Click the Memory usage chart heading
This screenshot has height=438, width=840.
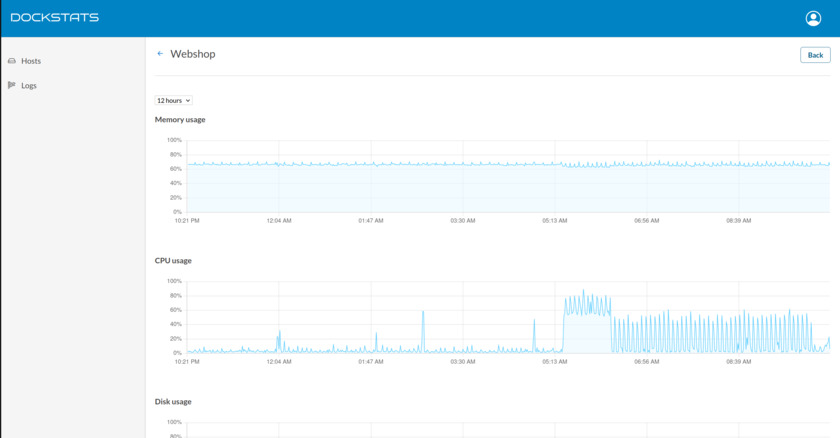pos(180,120)
